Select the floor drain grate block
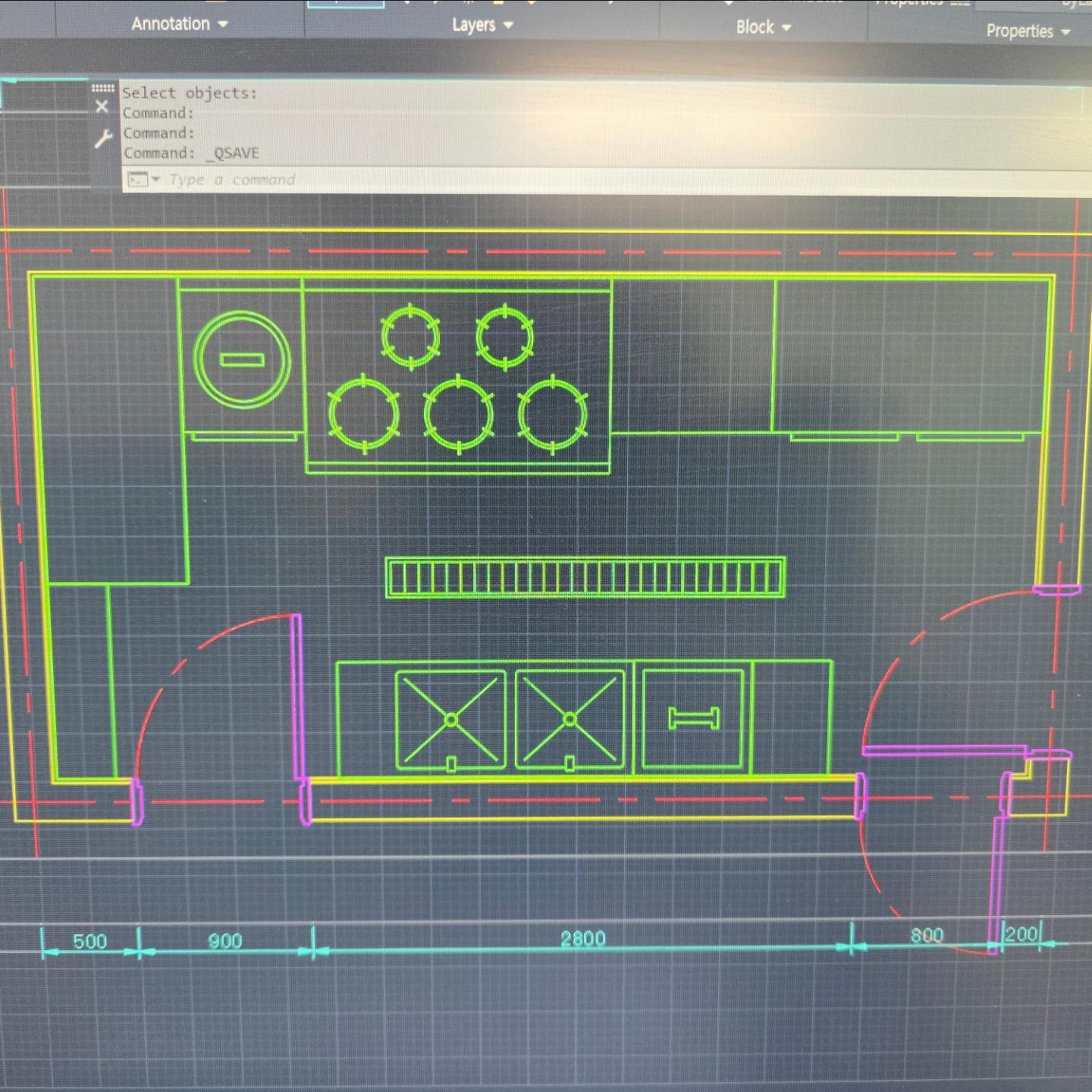This screenshot has height=1092, width=1092. [x=585, y=578]
